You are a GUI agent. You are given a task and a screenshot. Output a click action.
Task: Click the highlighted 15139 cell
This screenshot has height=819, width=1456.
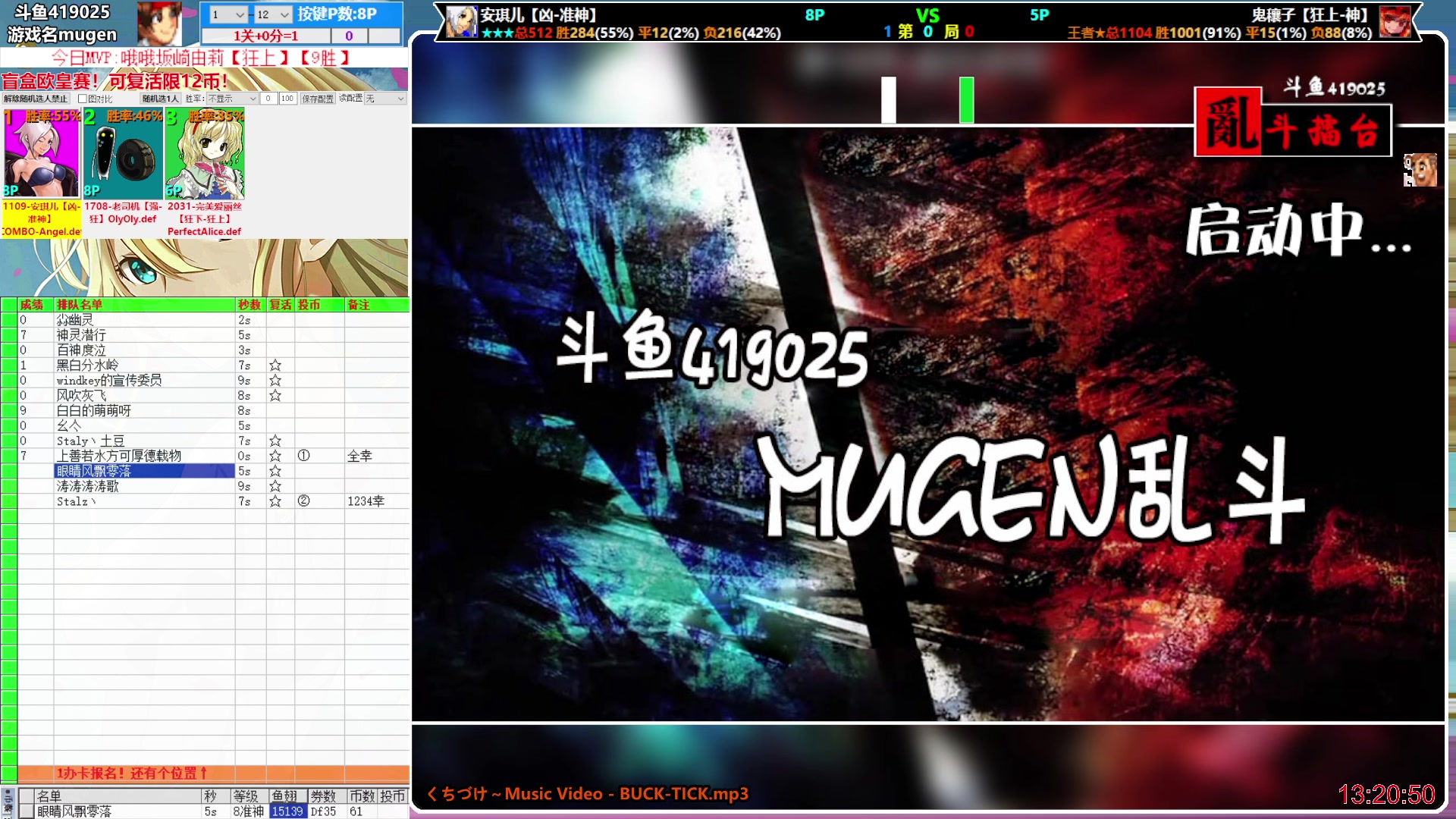pyautogui.click(x=287, y=811)
